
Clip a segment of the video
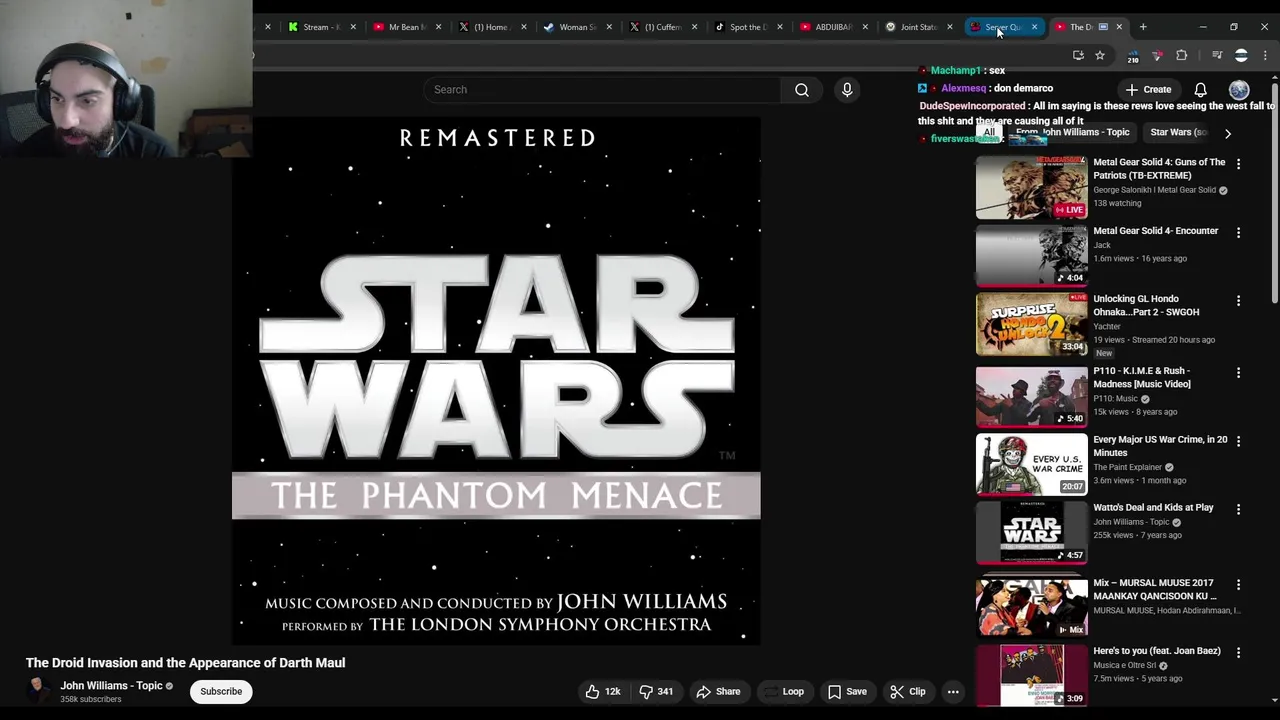(x=907, y=691)
